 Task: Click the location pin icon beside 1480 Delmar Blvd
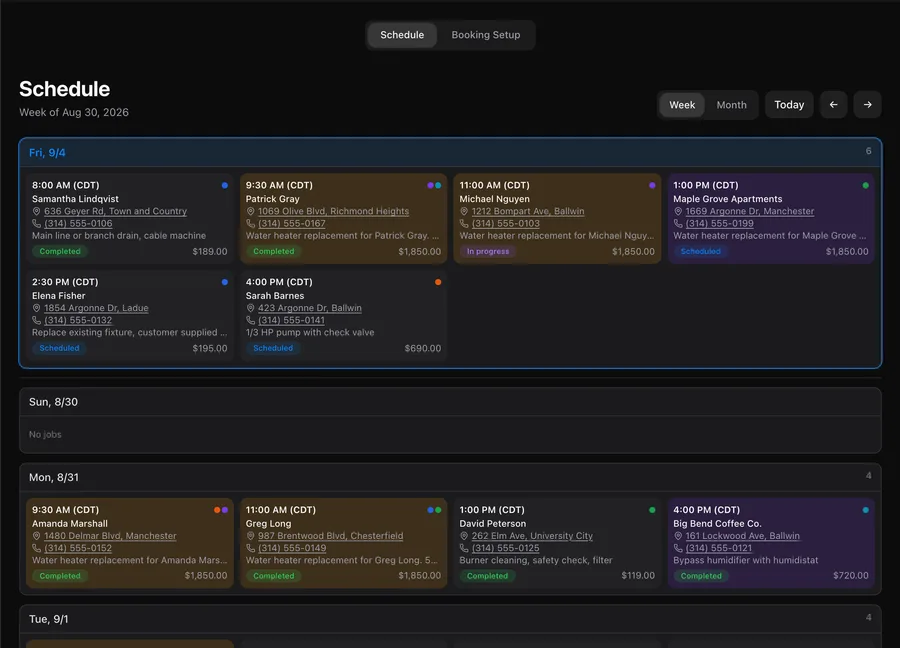tap(36, 536)
